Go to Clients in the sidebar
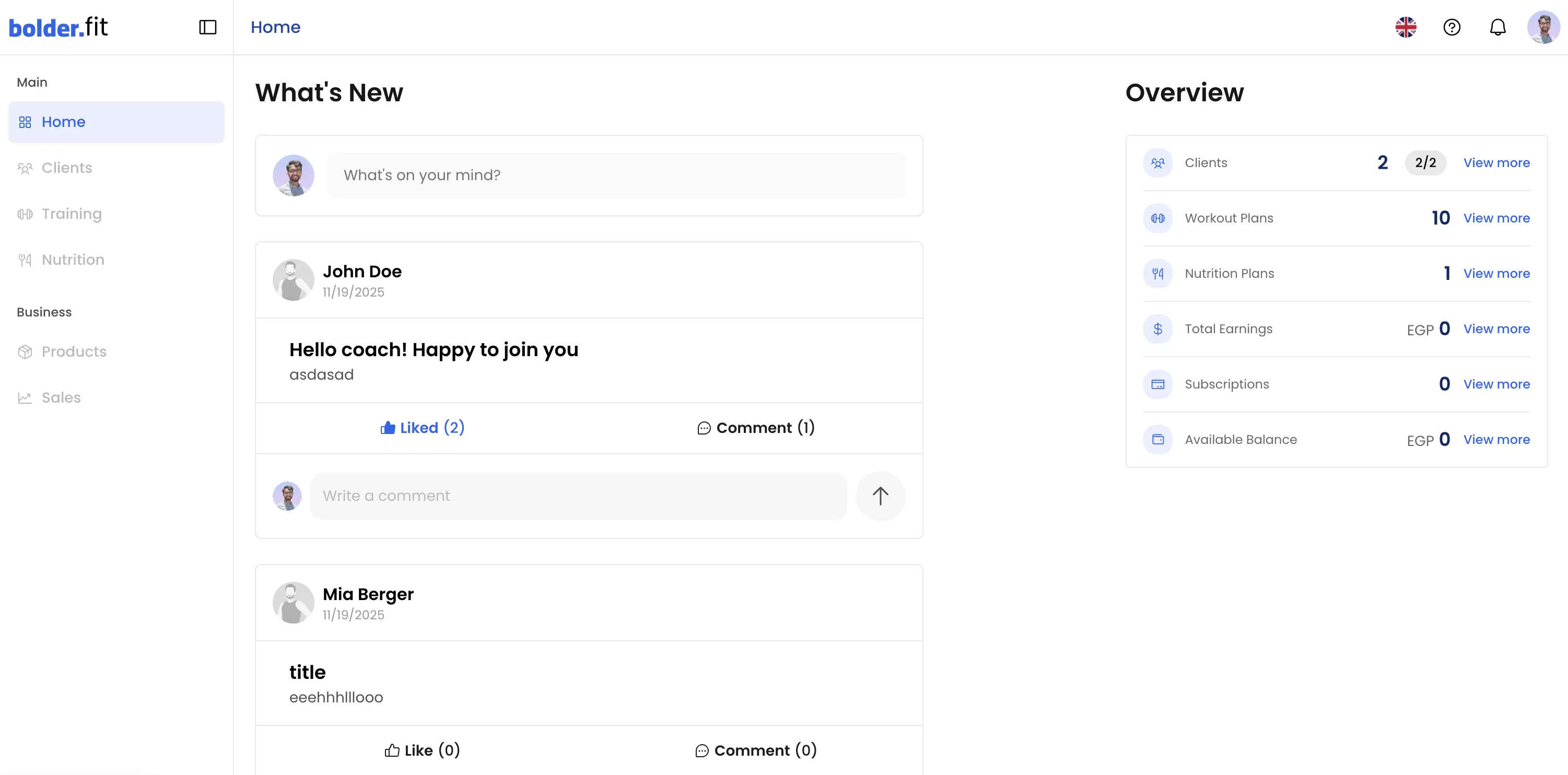 (x=66, y=168)
